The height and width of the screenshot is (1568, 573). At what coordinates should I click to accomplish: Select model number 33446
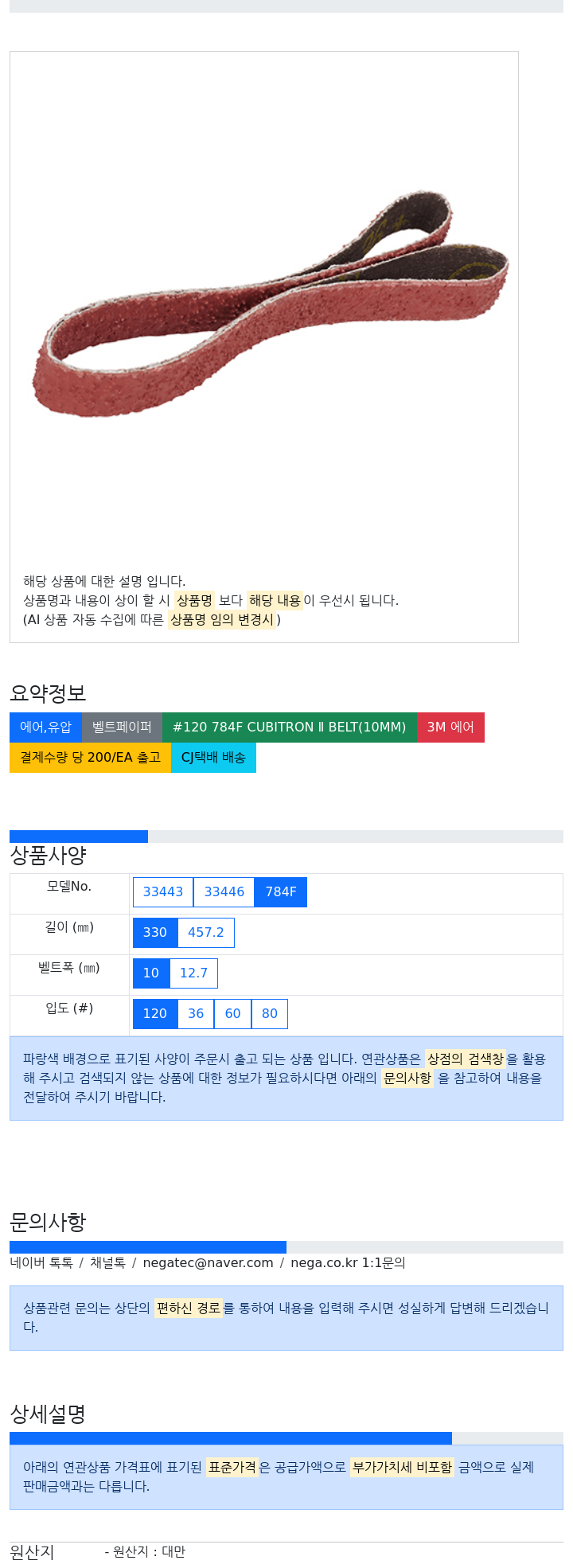pos(224,892)
